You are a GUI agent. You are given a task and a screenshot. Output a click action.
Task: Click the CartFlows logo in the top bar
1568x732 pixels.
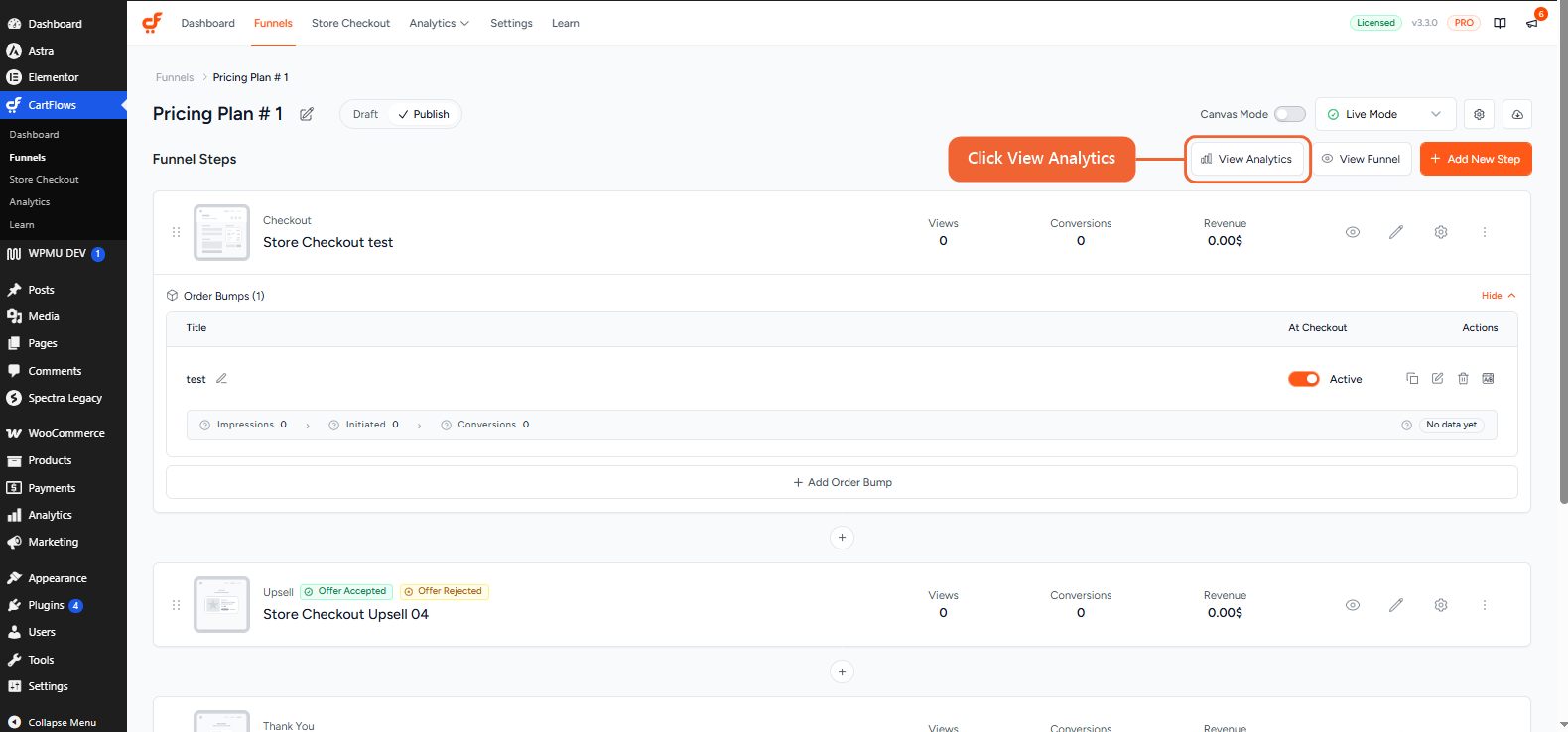click(x=152, y=23)
